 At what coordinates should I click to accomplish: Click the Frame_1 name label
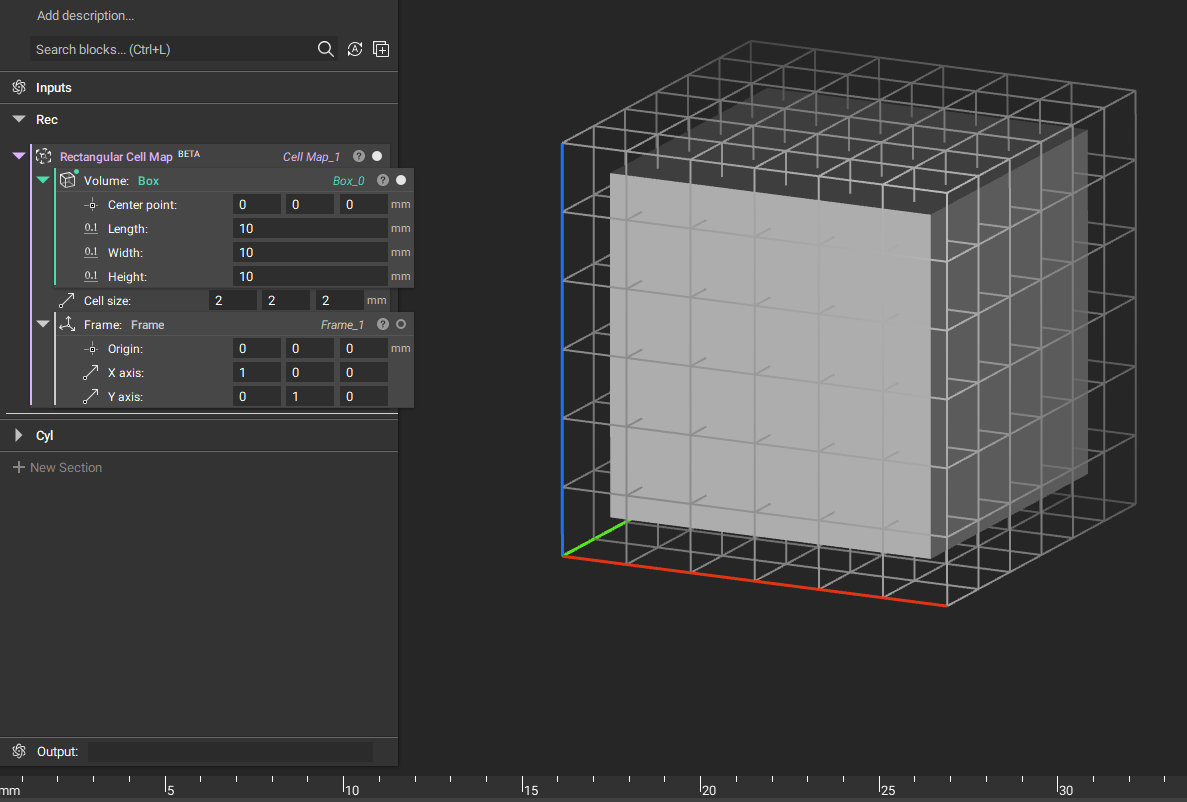click(x=342, y=325)
